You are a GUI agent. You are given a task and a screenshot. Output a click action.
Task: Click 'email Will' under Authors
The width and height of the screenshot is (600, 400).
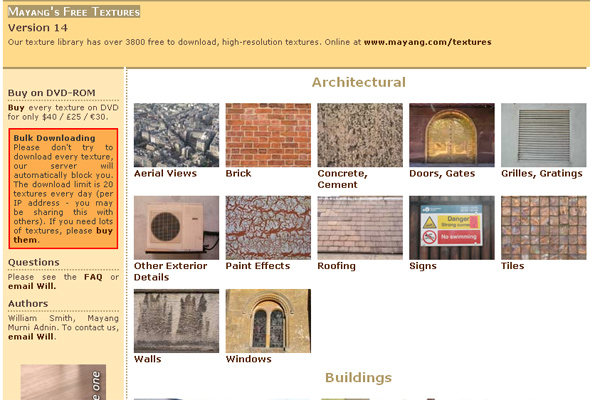(x=32, y=337)
